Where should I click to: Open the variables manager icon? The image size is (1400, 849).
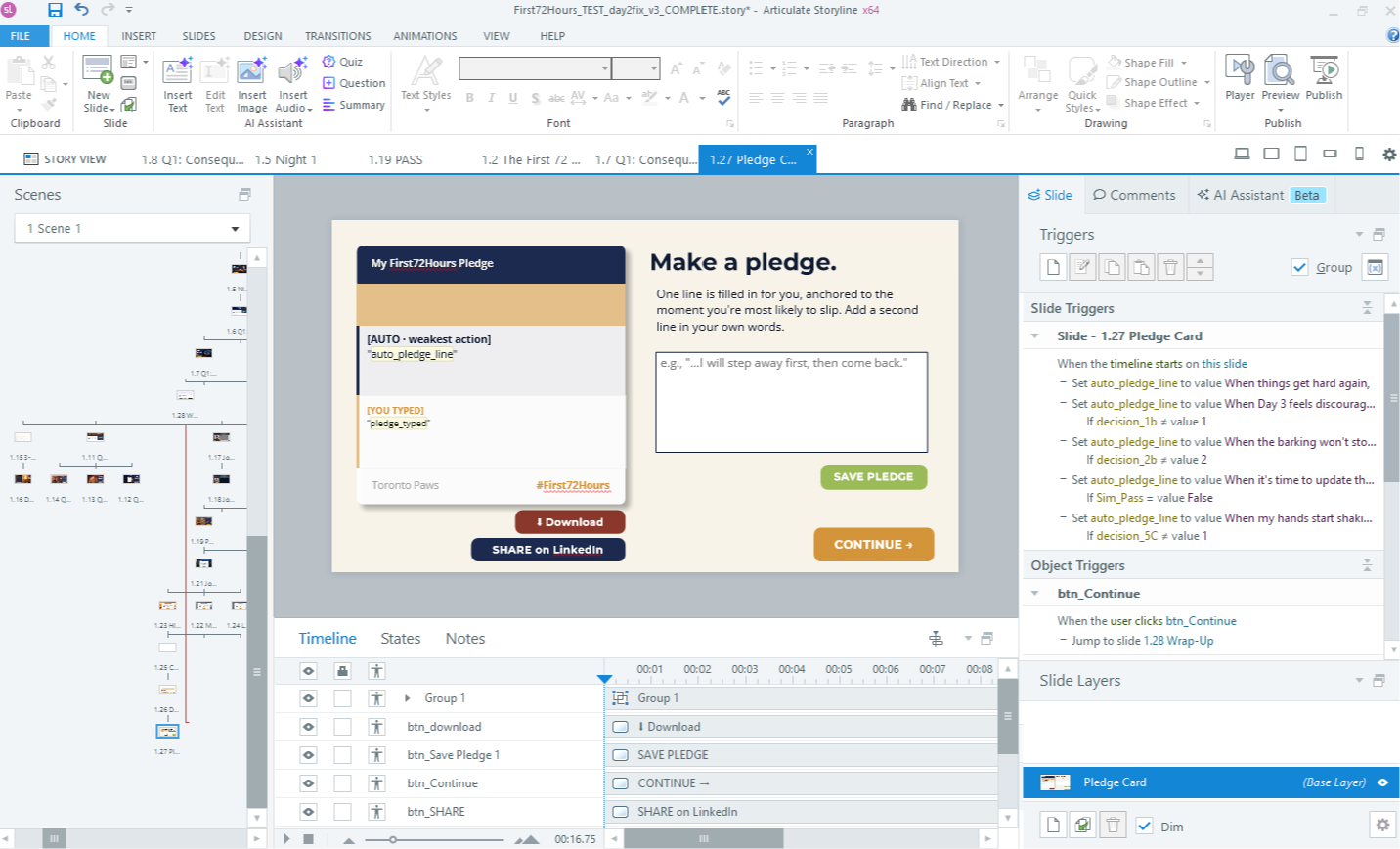[x=1375, y=267]
